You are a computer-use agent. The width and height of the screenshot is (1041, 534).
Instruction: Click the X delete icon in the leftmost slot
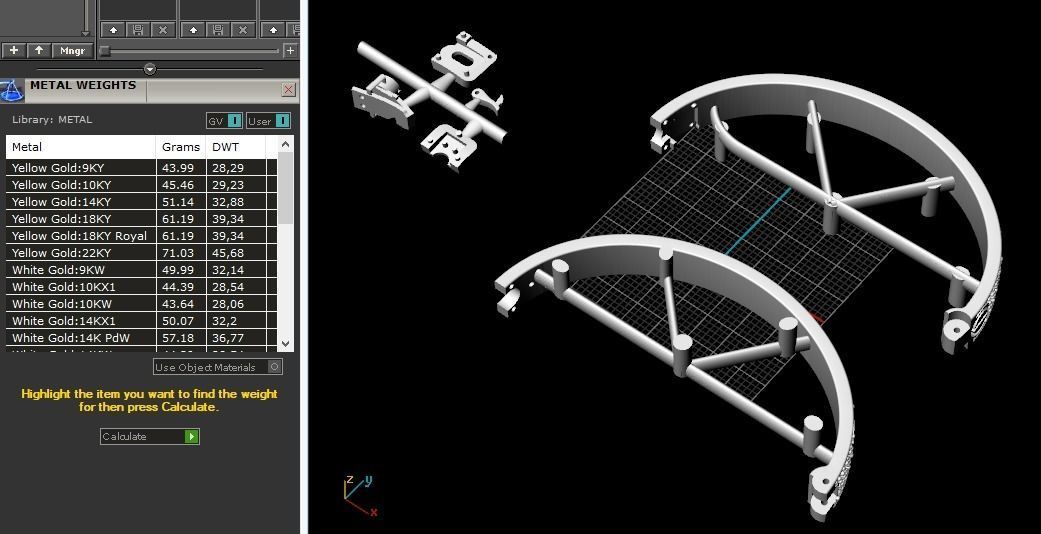coord(163,30)
